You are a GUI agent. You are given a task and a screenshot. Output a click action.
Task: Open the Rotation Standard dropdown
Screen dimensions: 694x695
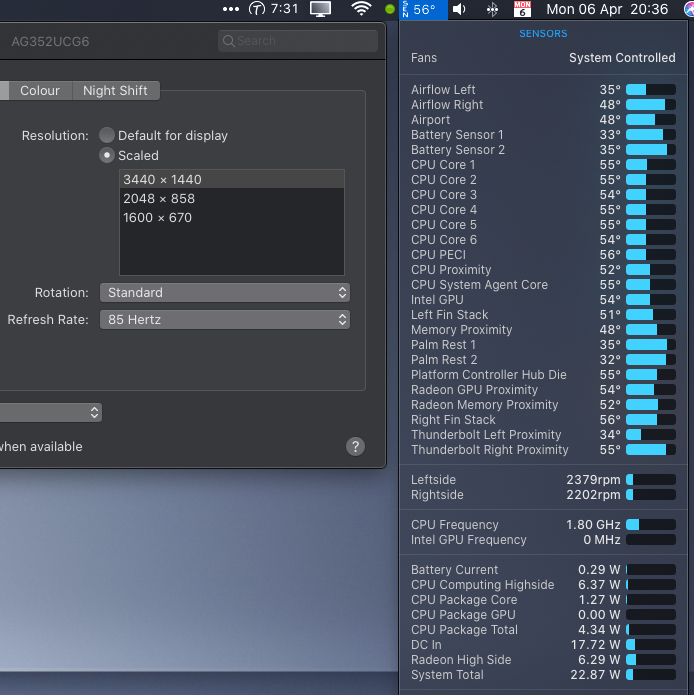(x=225, y=293)
